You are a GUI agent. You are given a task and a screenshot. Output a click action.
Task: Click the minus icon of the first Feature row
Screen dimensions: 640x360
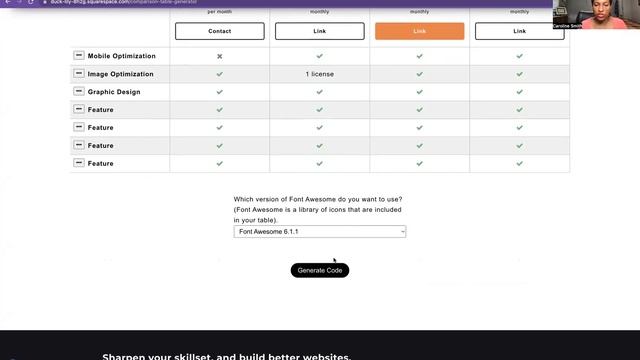tap(79, 109)
